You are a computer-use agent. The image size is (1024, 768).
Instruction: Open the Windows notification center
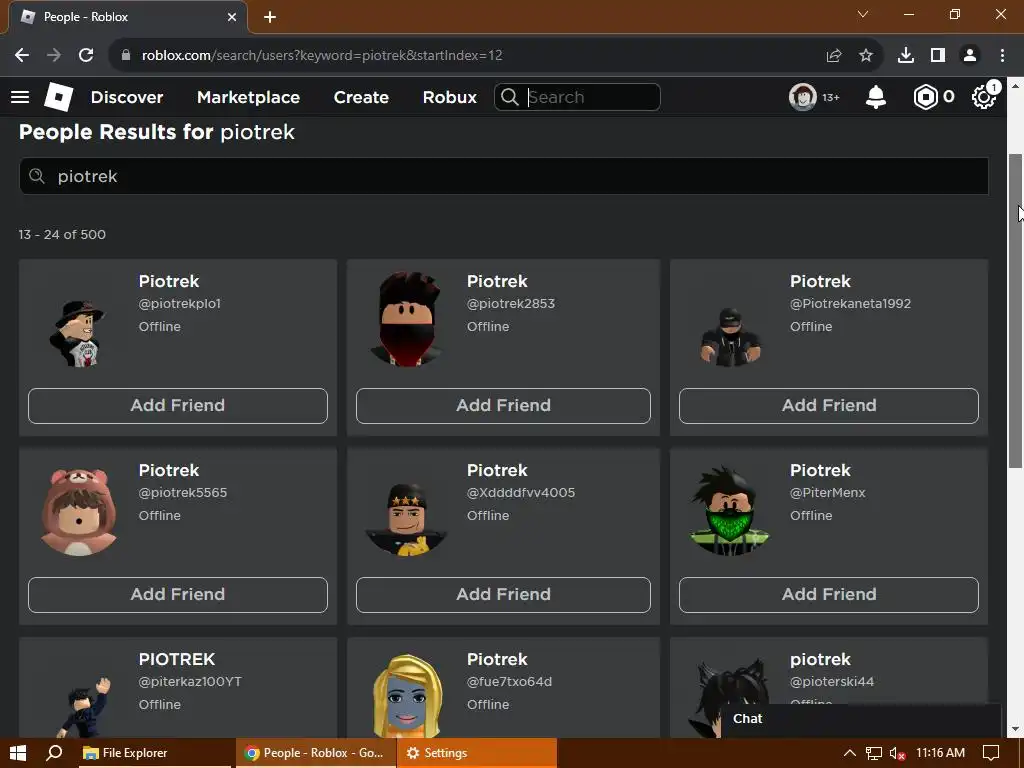click(x=991, y=753)
